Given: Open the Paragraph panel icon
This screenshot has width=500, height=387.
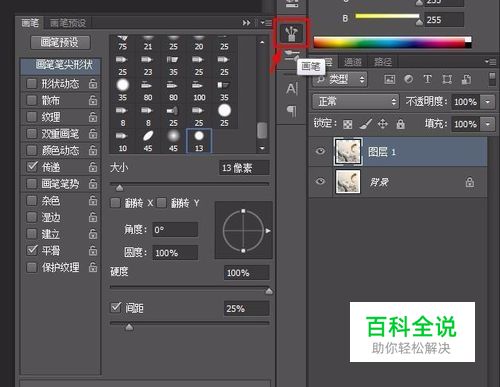Looking at the screenshot, I should (292, 111).
